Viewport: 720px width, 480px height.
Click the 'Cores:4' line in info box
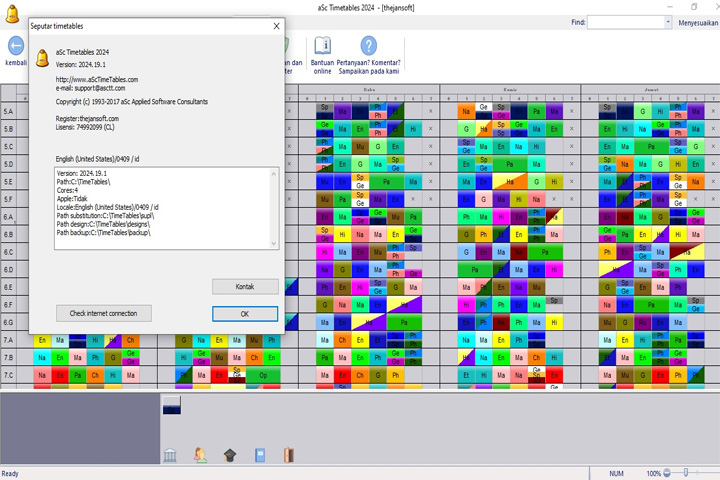[67, 190]
